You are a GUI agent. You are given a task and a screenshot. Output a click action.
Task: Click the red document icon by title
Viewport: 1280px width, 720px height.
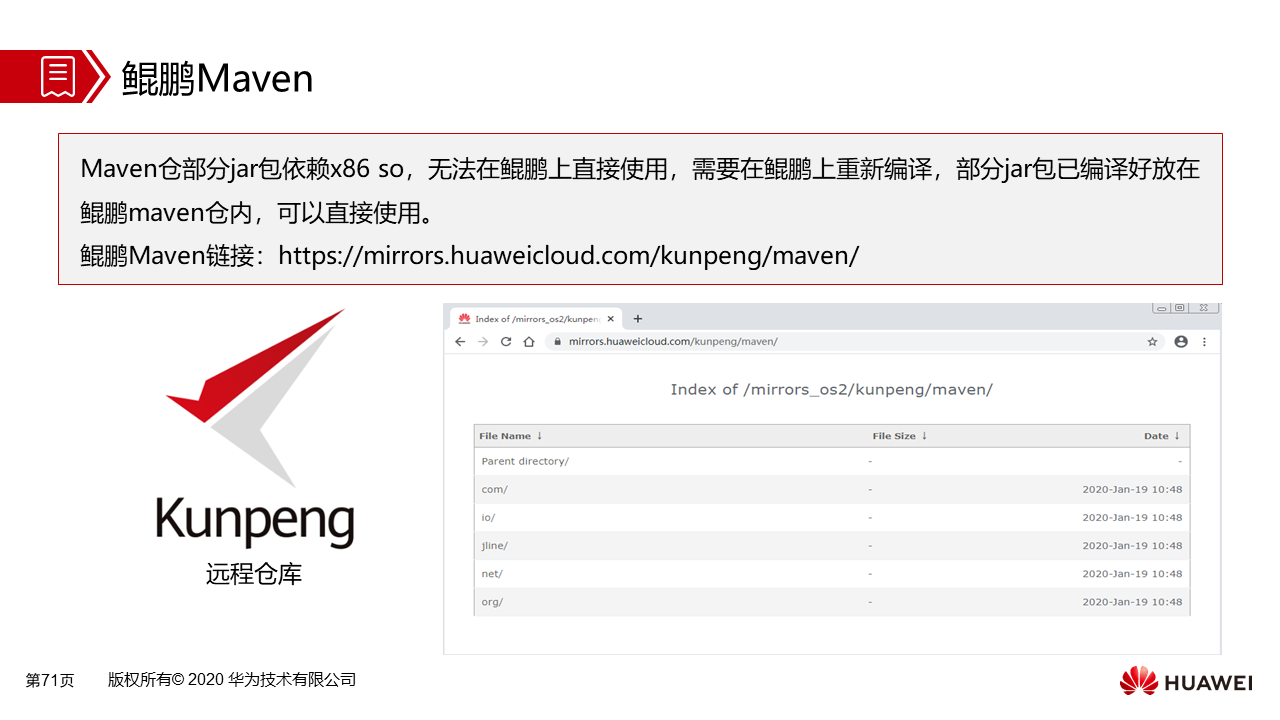58,77
